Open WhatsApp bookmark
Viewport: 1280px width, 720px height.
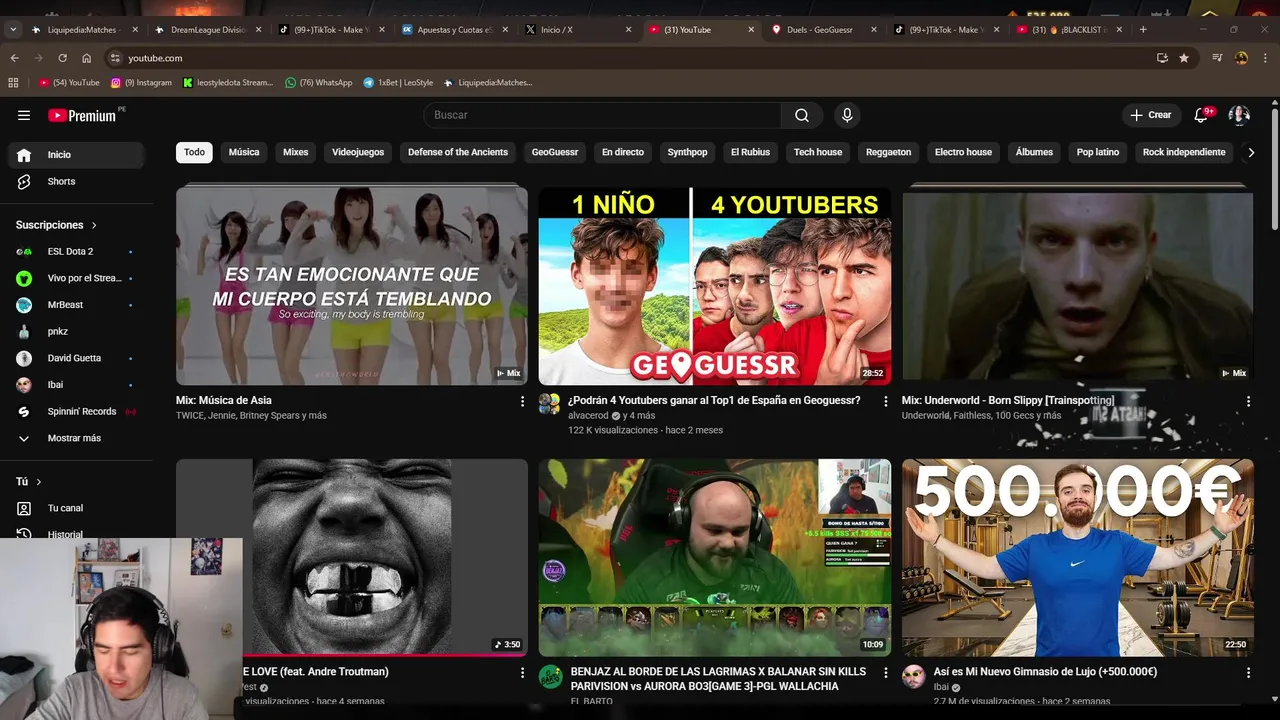pyautogui.click(x=319, y=83)
